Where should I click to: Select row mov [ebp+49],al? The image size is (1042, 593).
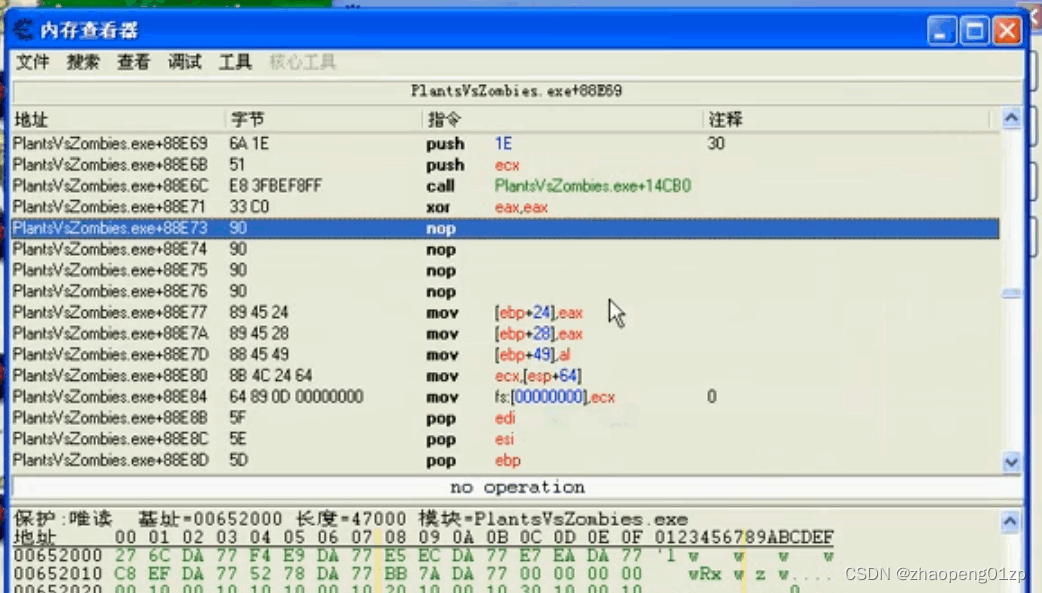tap(505, 355)
